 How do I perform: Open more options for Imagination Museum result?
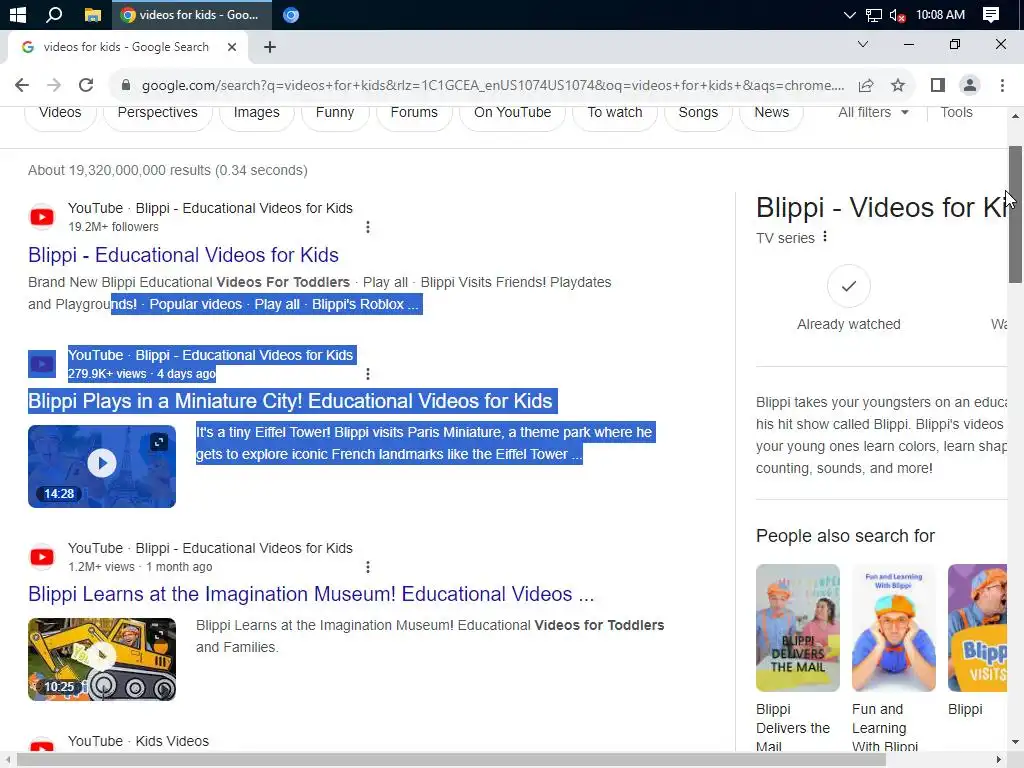coord(368,567)
